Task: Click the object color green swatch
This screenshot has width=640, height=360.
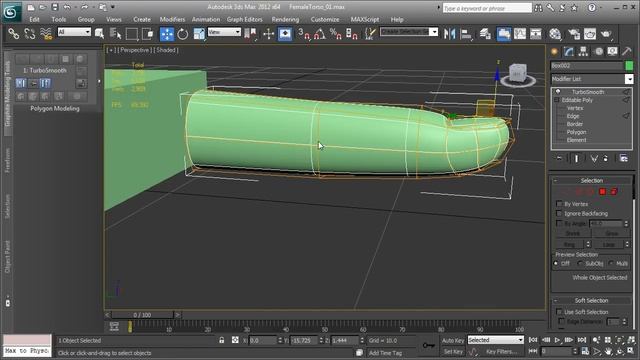Action: coord(629,65)
